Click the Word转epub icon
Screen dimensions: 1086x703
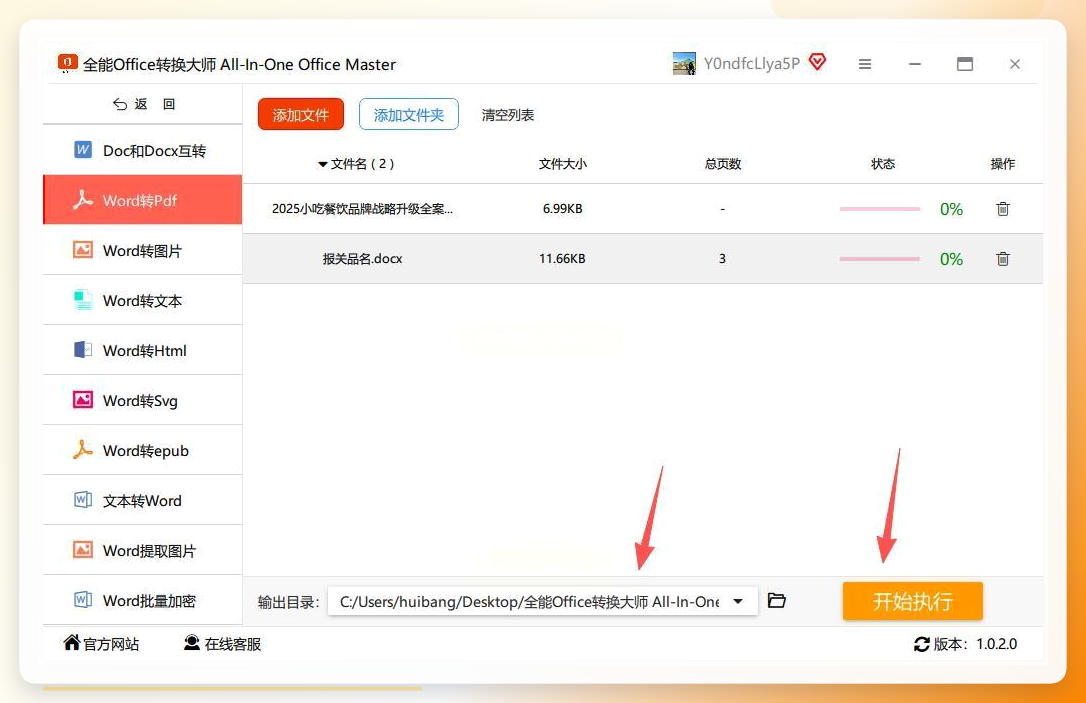82,450
